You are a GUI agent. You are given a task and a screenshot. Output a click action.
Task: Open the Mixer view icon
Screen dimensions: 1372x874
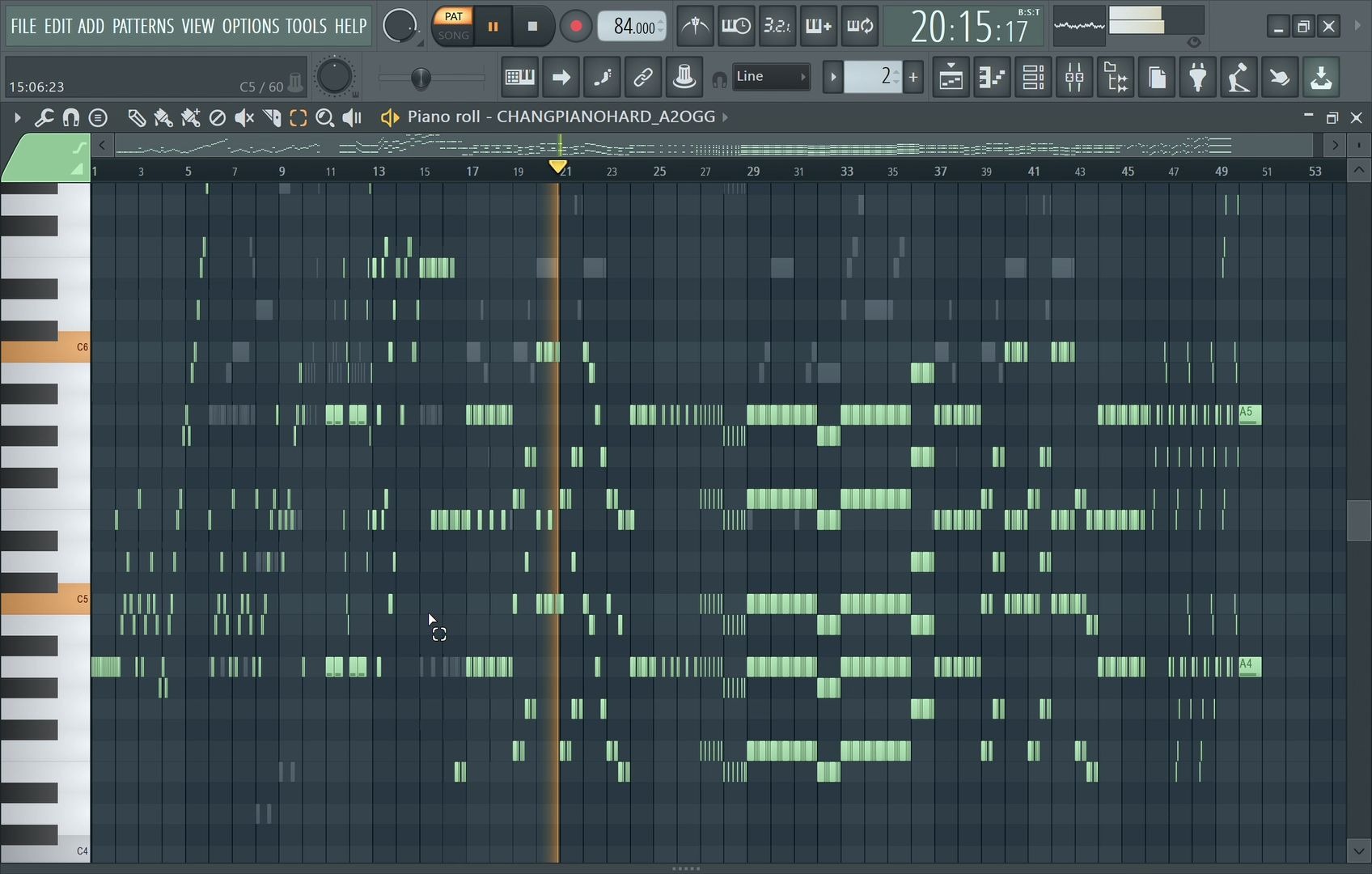point(1074,78)
